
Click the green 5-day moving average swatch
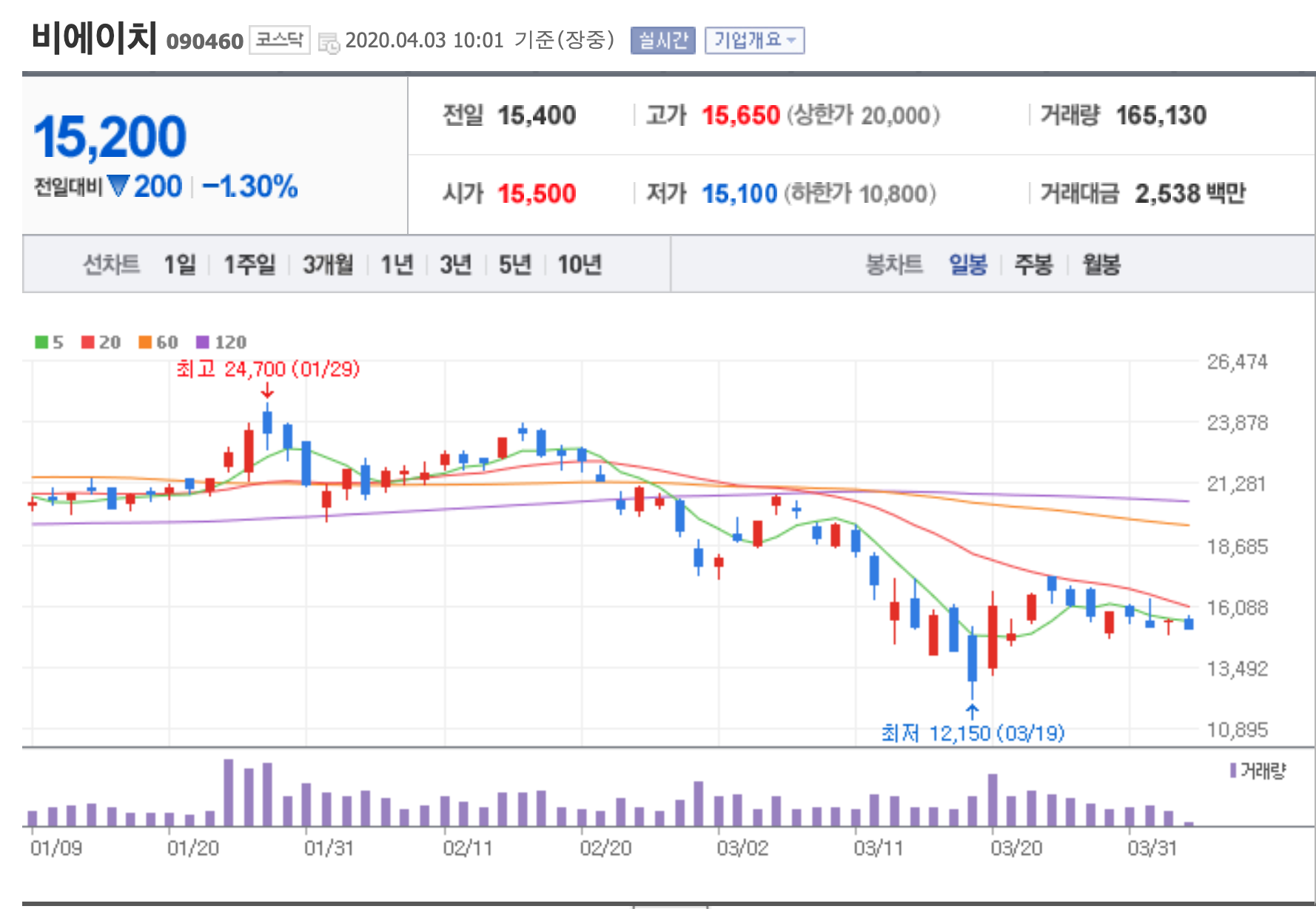click(x=41, y=342)
